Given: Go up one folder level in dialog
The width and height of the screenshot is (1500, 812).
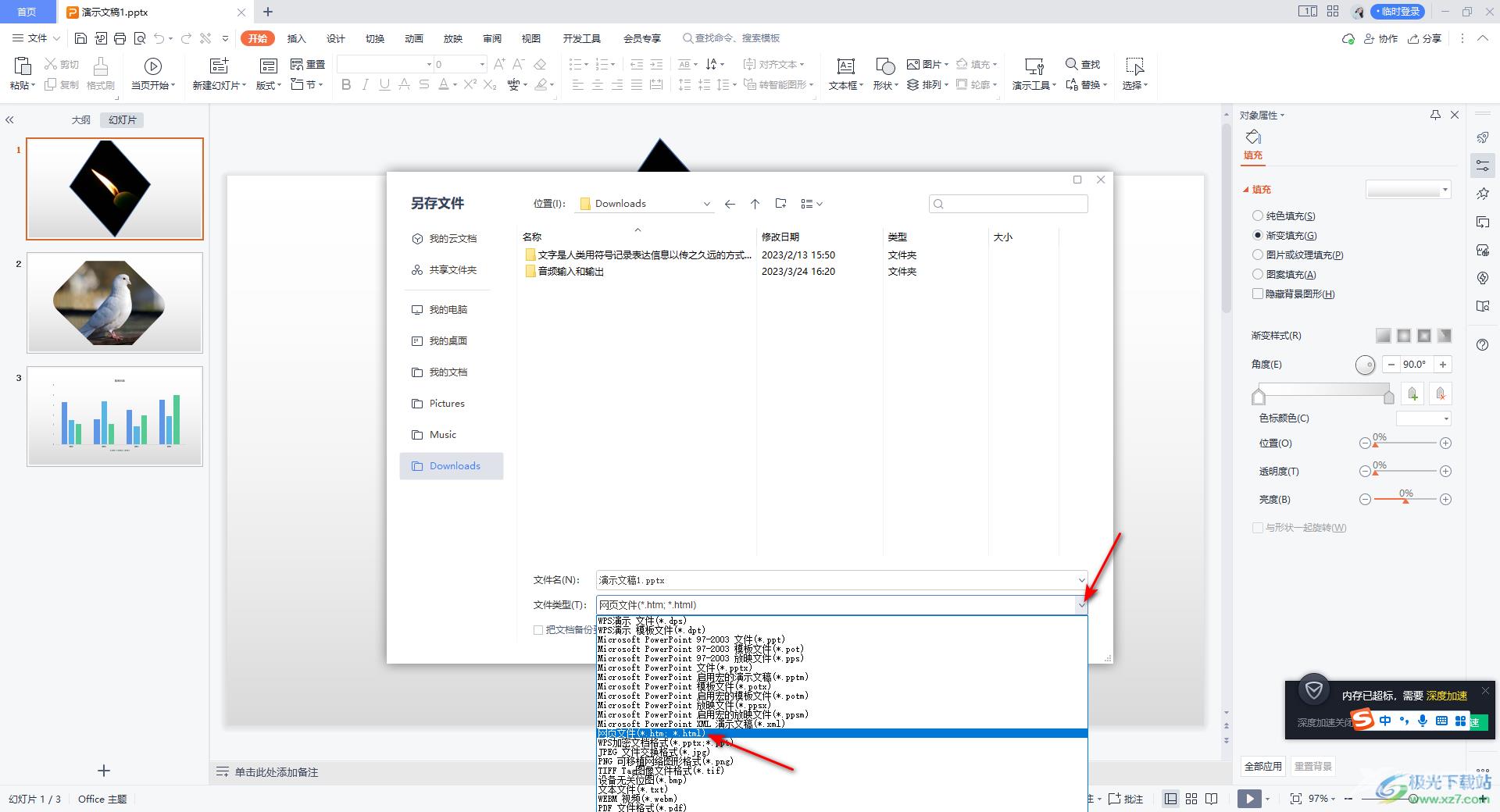Looking at the screenshot, I should click(755, 204).
